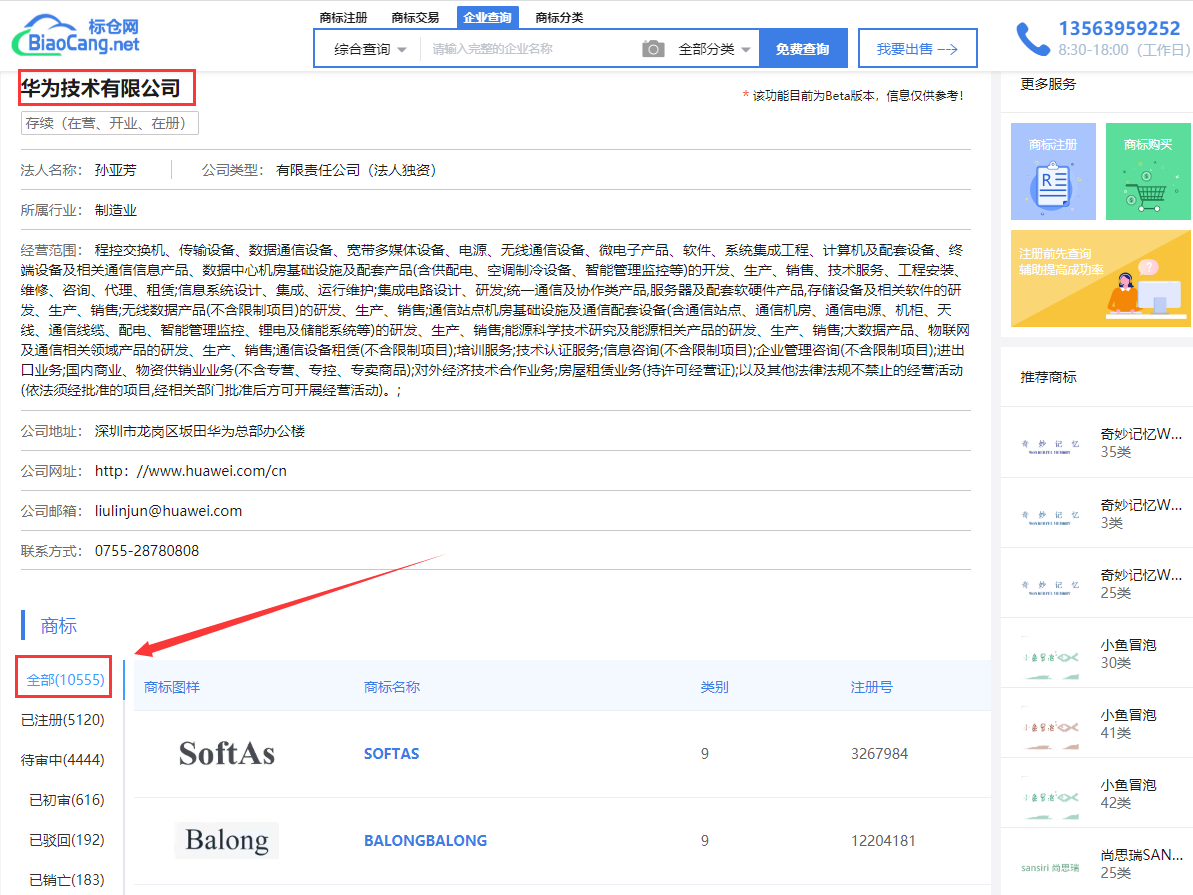Open the Balong trademark image
The height and width of the screenshot is (895, 1193).
coord(227,840)
